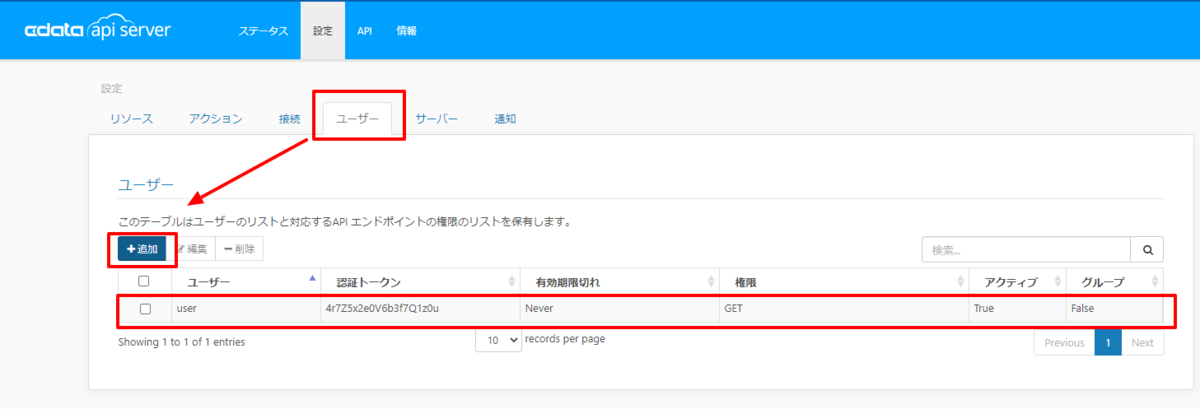Click 'Showing 1 to 1 of 1 entries' text
Image resolution: width=1200 pixels, height=409 pixels.
(181, 342)
